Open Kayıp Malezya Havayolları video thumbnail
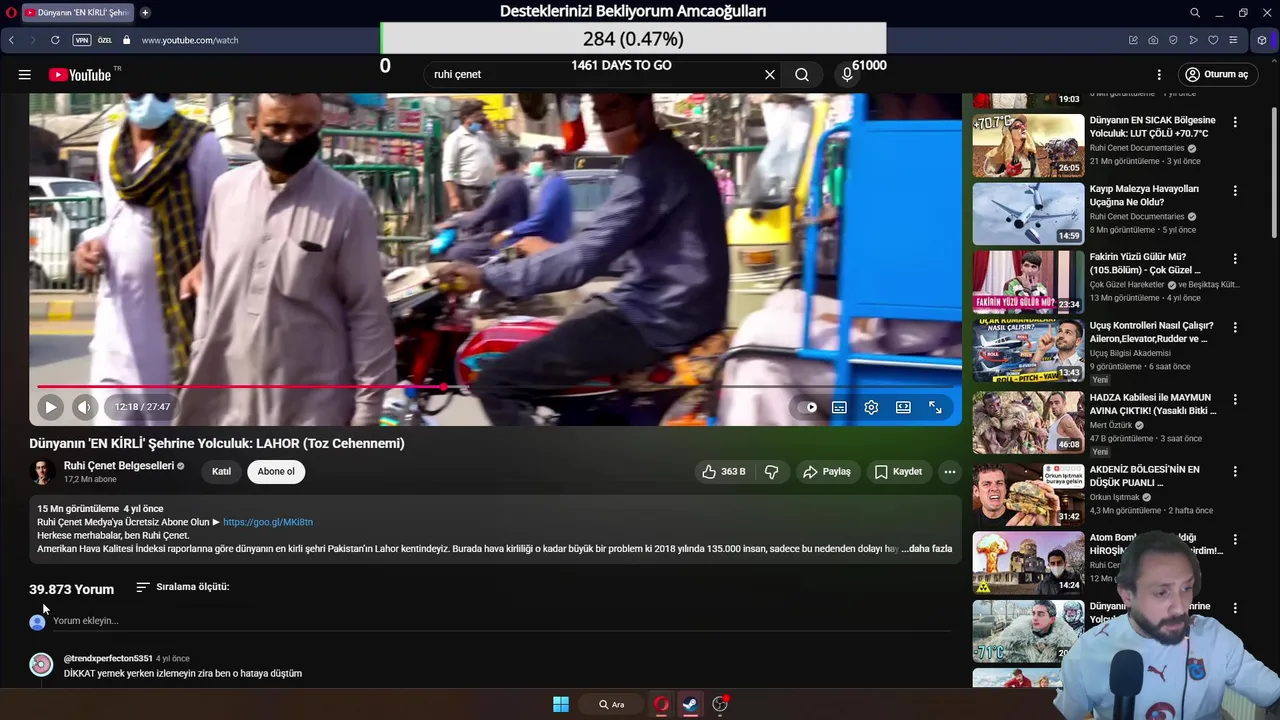Screen dimensions: 1280x720 1028,214
